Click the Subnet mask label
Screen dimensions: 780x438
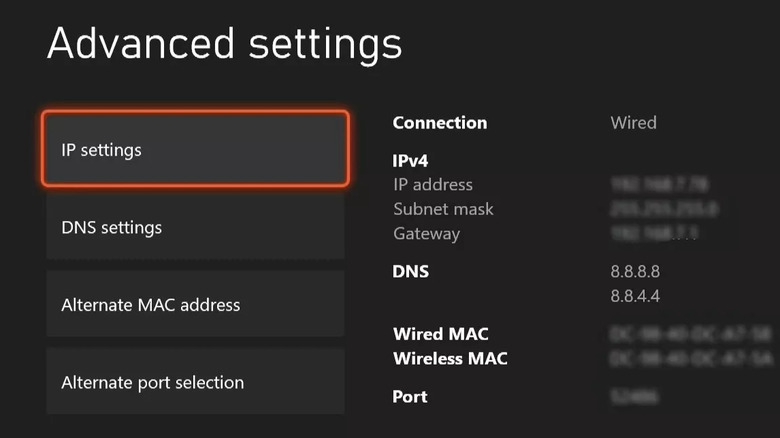(x=443, y=209)
